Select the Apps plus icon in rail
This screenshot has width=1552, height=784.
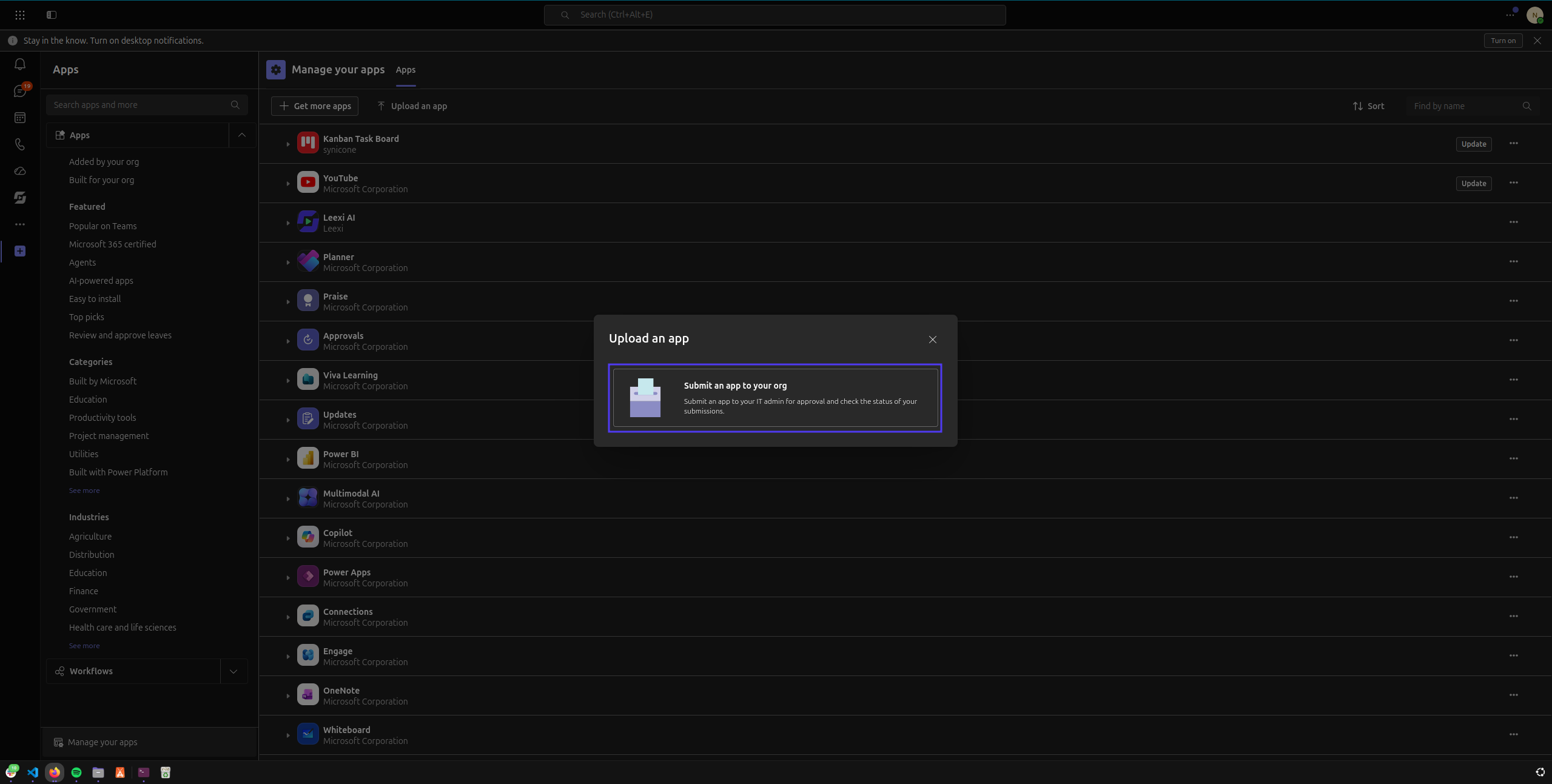[20, 251]
